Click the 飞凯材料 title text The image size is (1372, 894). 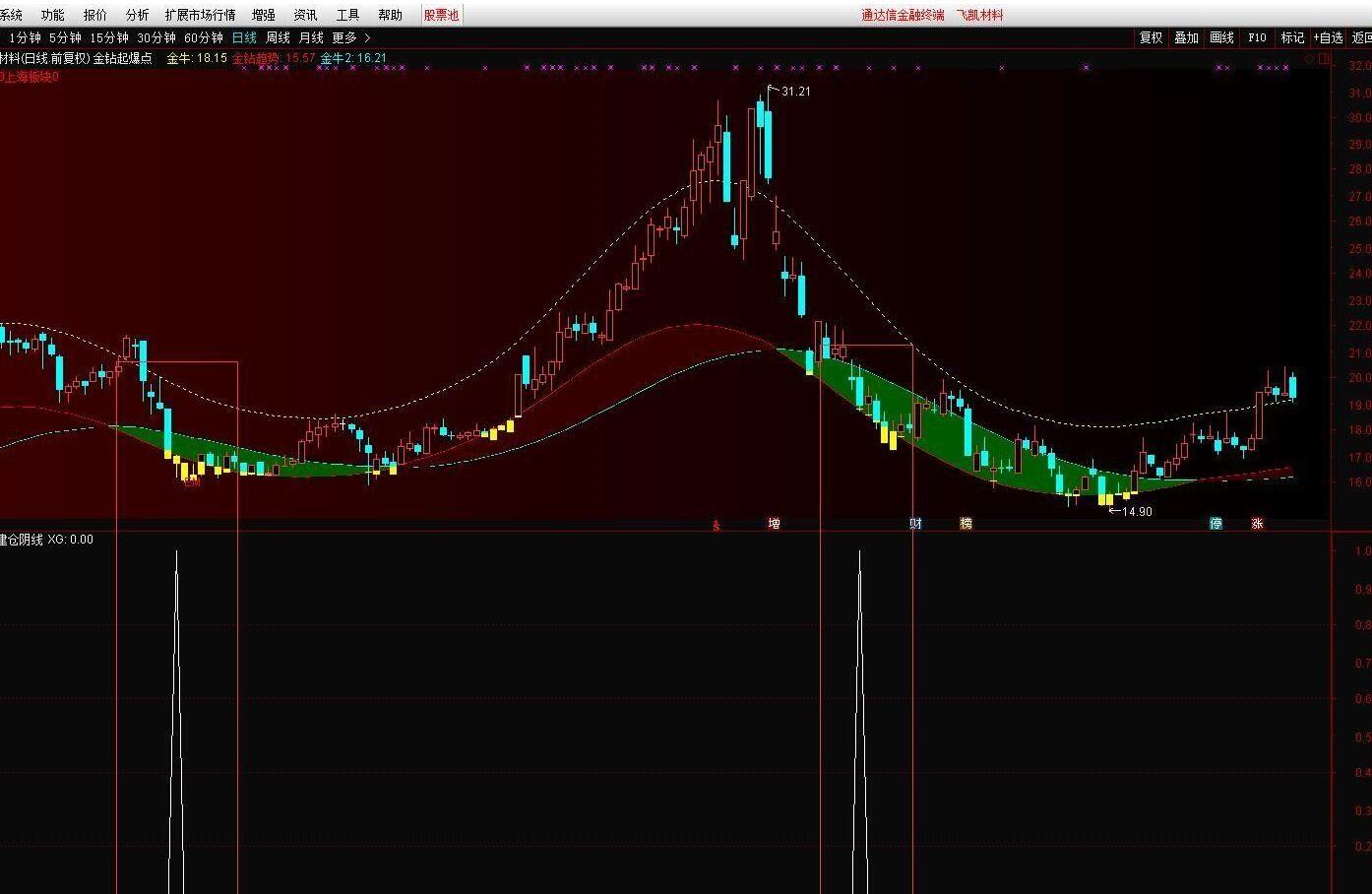(979, 15)
